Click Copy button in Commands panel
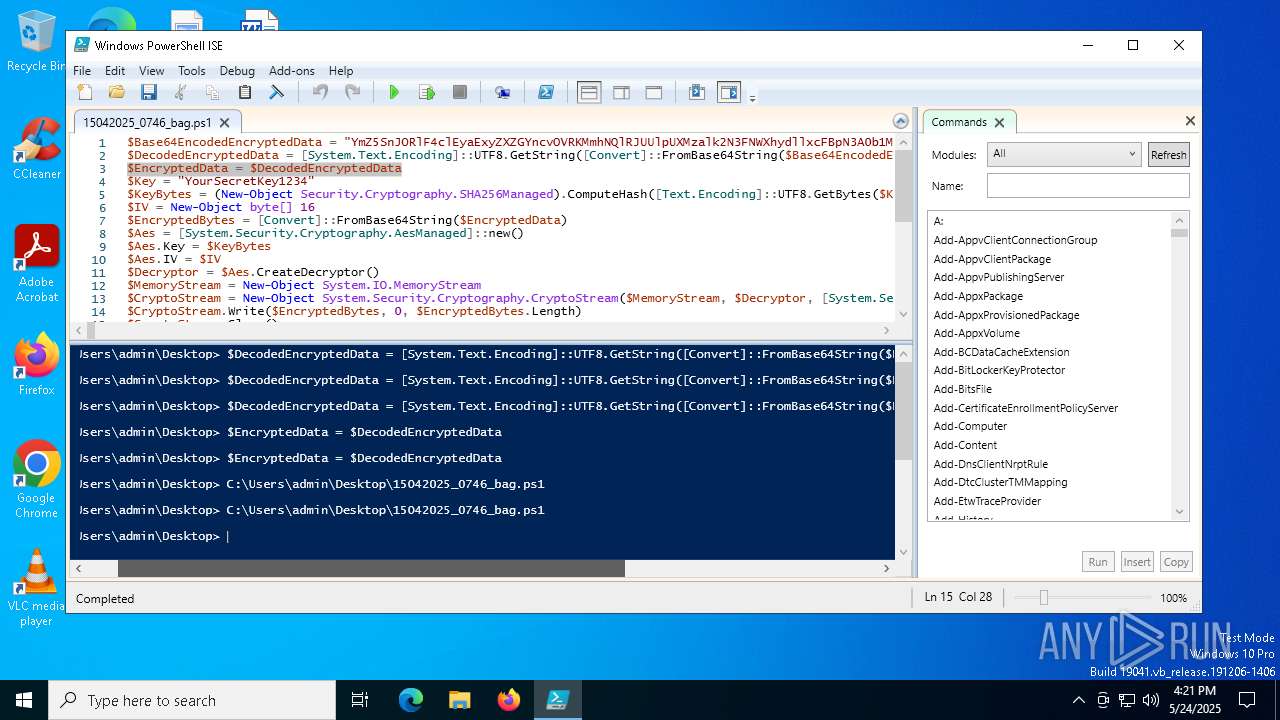Viewport: 1280px width, 720px height. point(1176,562)
